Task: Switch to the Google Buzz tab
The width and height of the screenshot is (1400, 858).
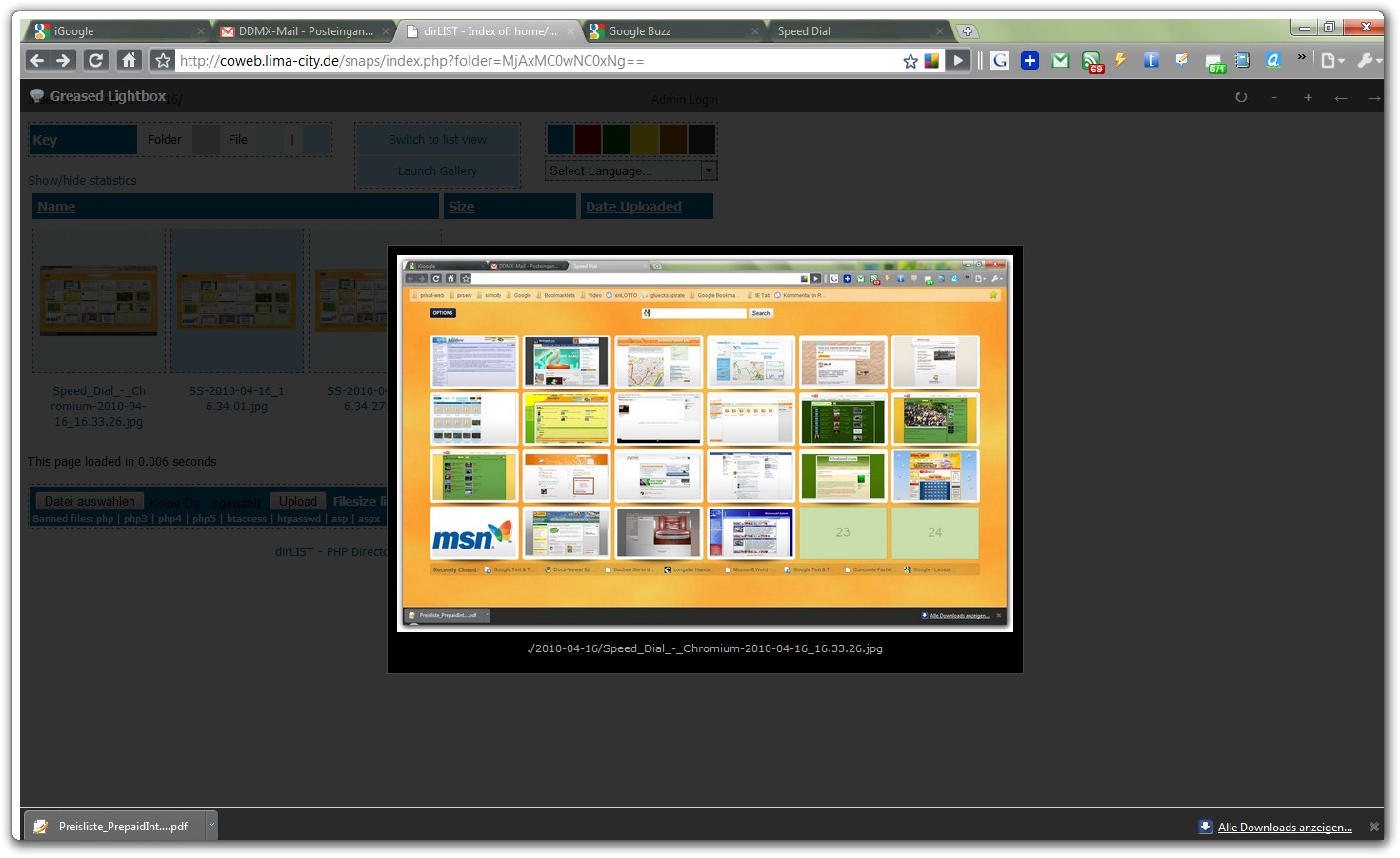Action: [x=670, y=31]
